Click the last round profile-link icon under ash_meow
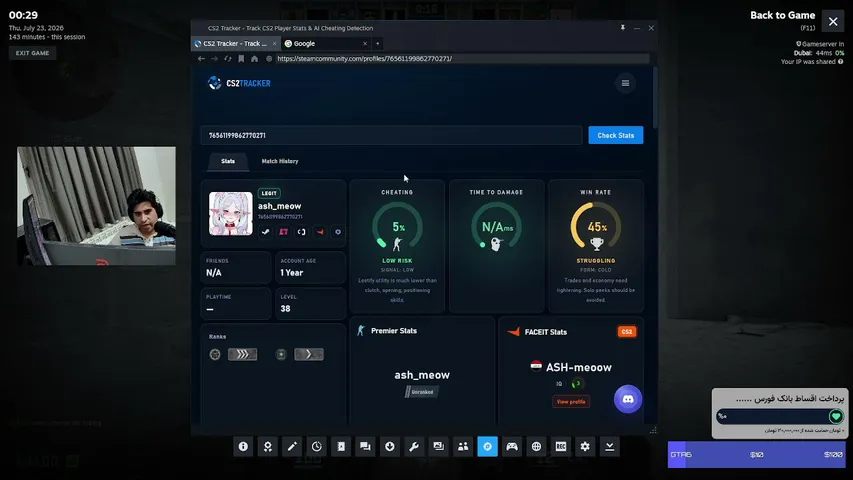Image resolution: width=853 pixels, height=480 pixels. [x=338, y=232]
